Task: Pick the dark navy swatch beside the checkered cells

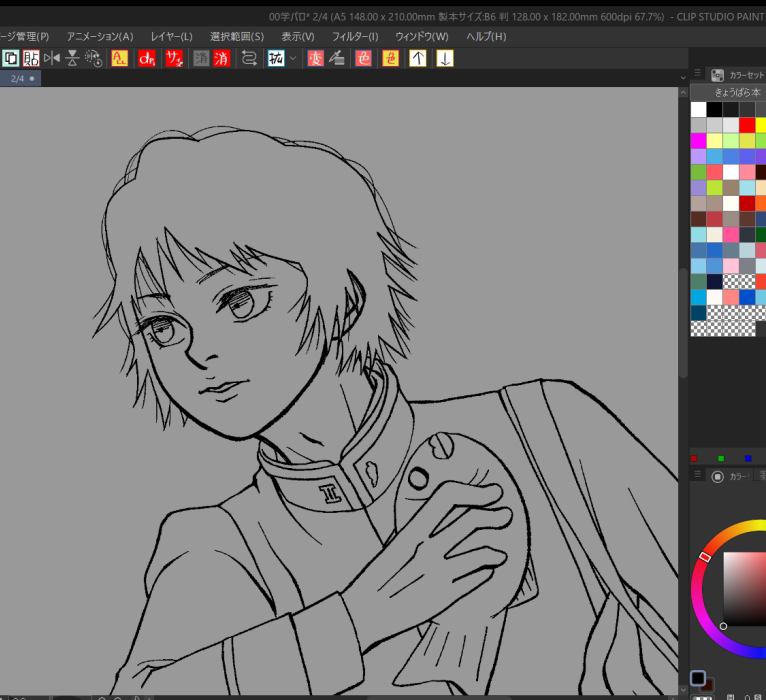Action: click(x=715, y=281)
